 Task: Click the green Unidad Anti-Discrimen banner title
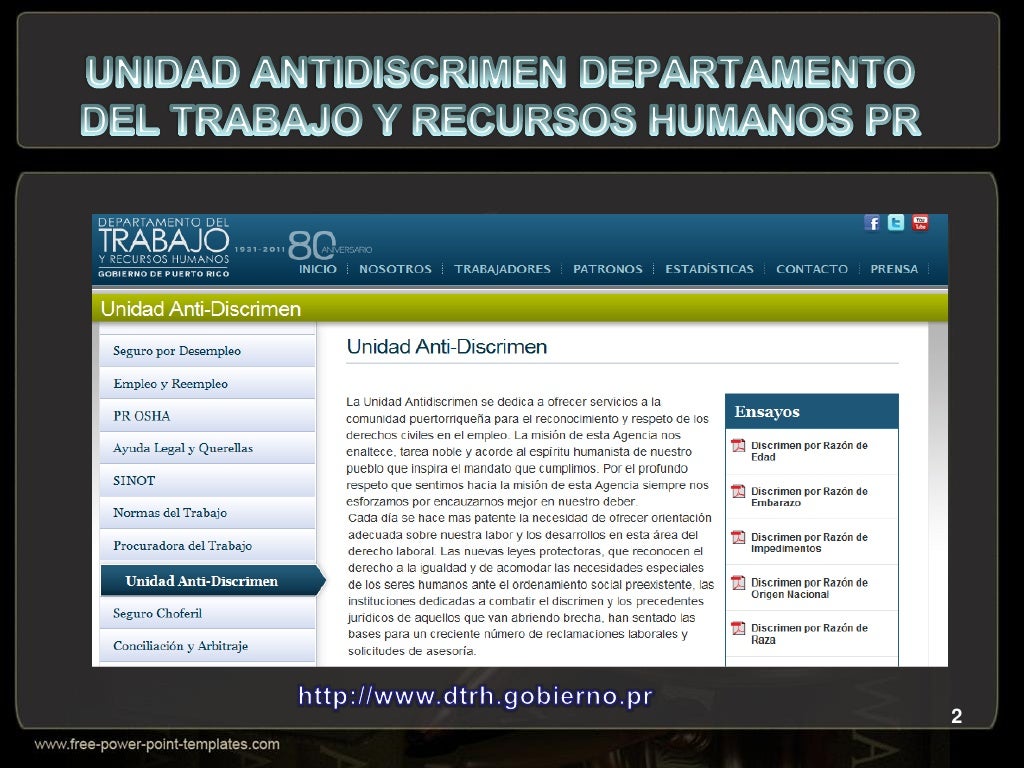[200, 309]
